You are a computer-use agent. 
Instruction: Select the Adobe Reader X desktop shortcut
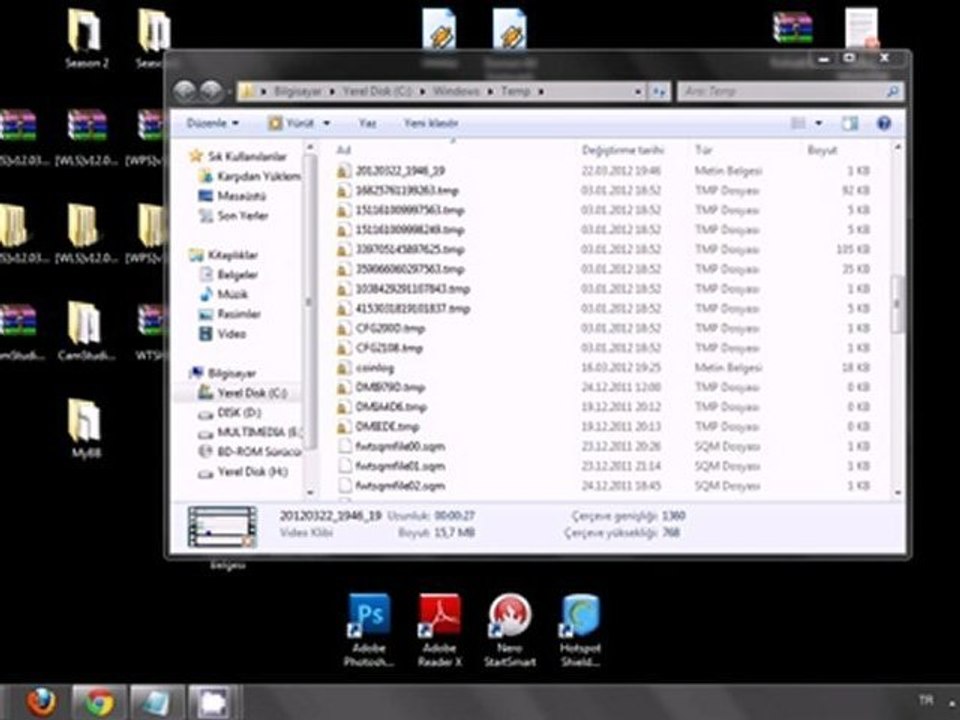coord(439,631)
